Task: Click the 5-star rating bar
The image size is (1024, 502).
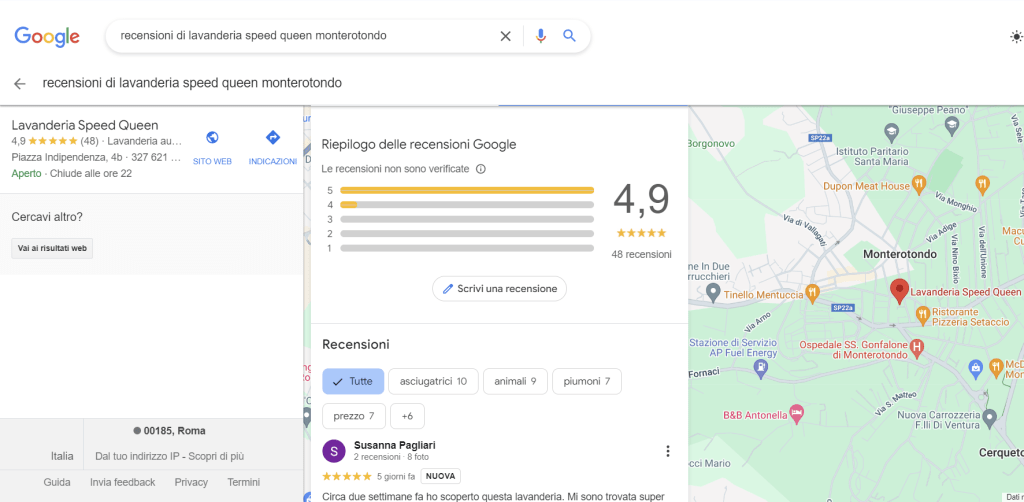Action: pos(467,189)
